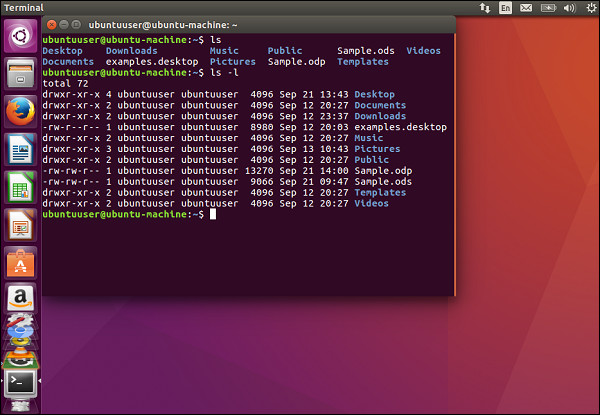Open Ubuntu Software store icon
The width and height of the screenshot is (600, 415).
20,262
